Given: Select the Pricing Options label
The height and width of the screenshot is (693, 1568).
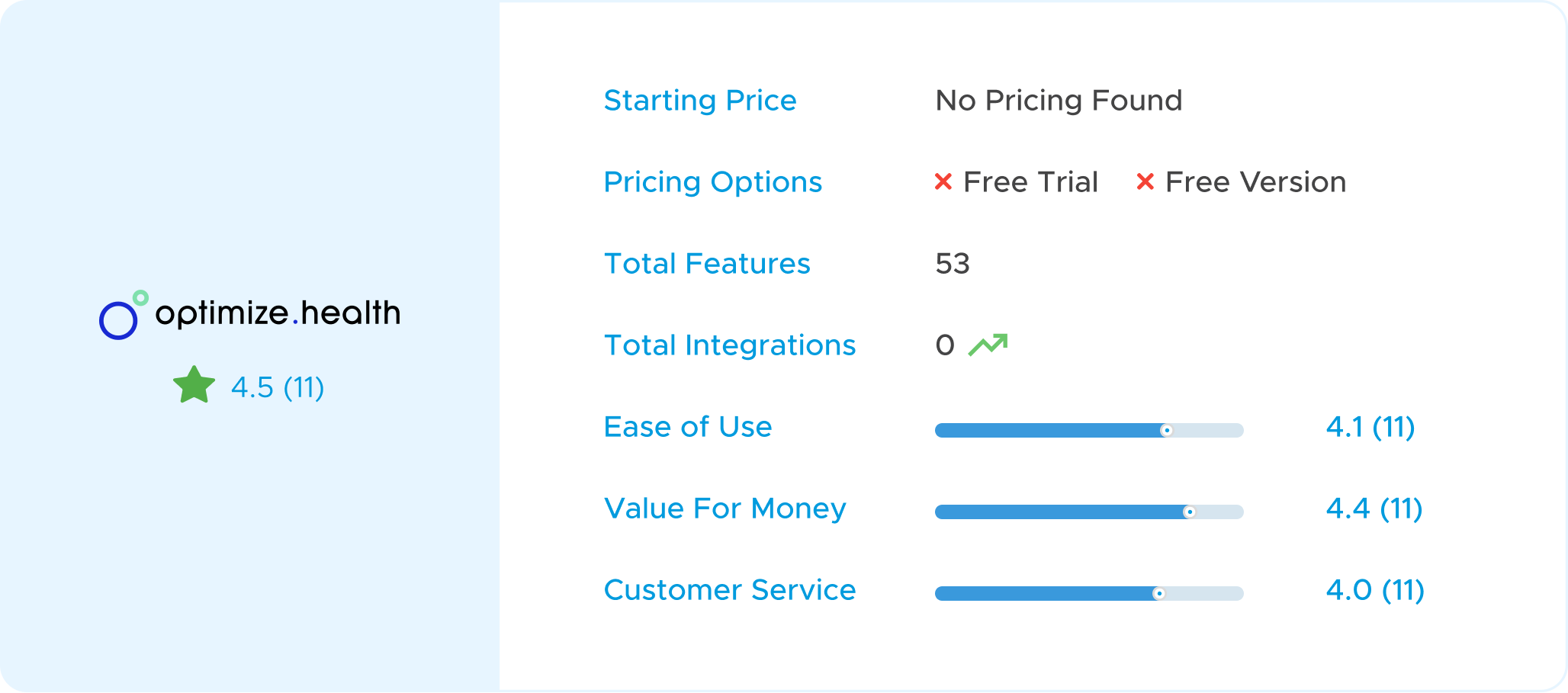Looking at the screenshot, I should pyautogui.click(x=713, y=181).
